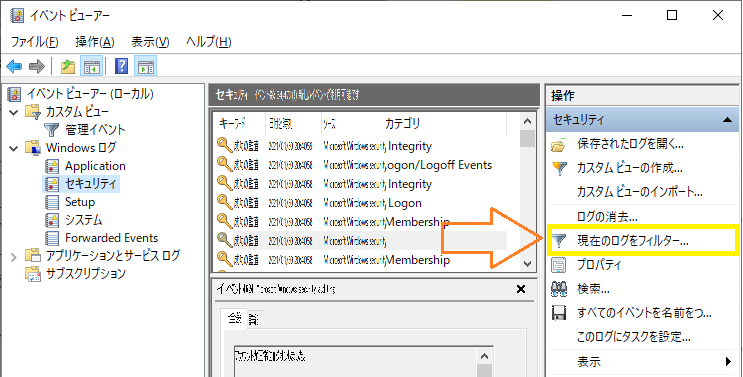The image size is (743, 377).
Task: Click 表示 action entry
Action: (x=589, y=362)
